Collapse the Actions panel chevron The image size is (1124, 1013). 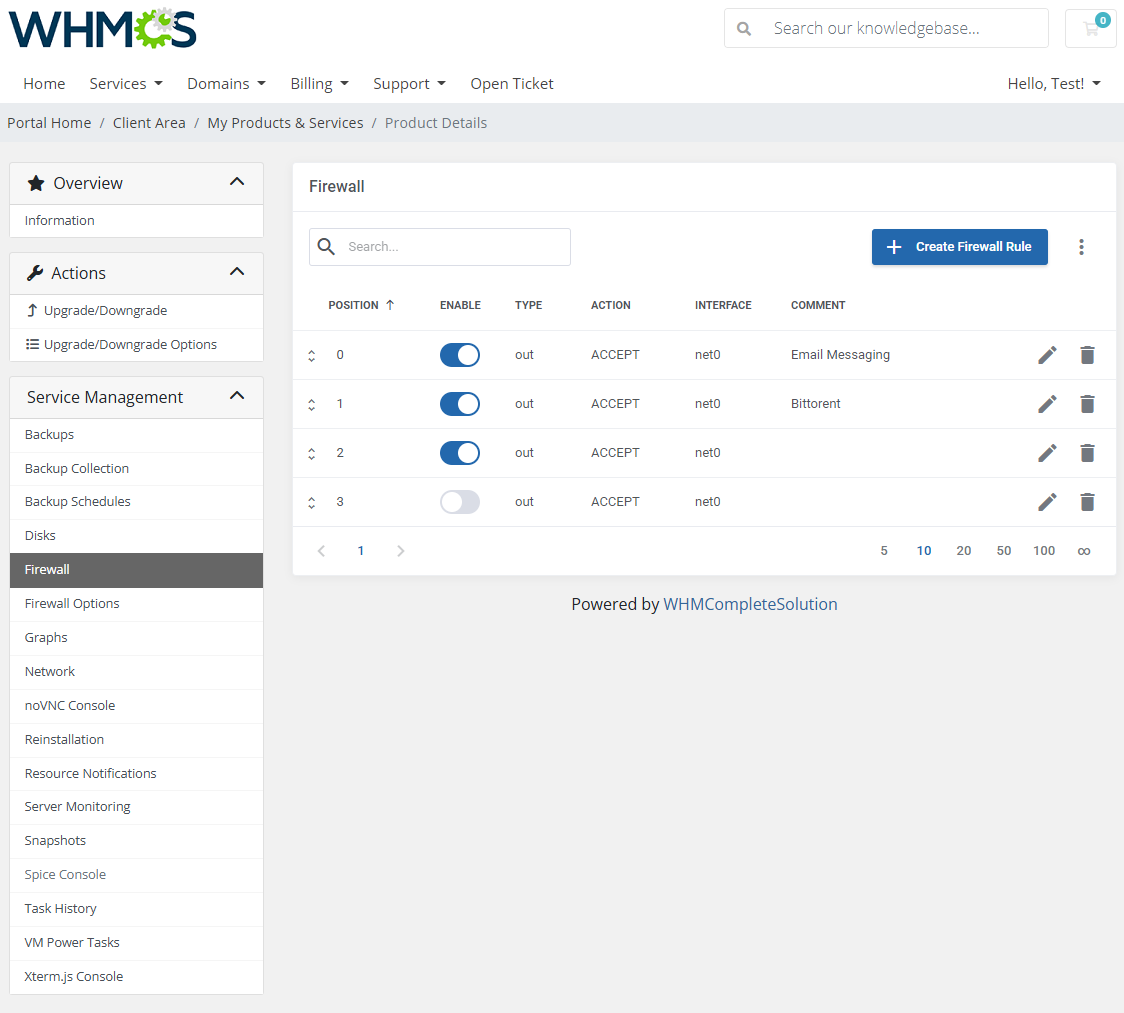tap(237, 272)
